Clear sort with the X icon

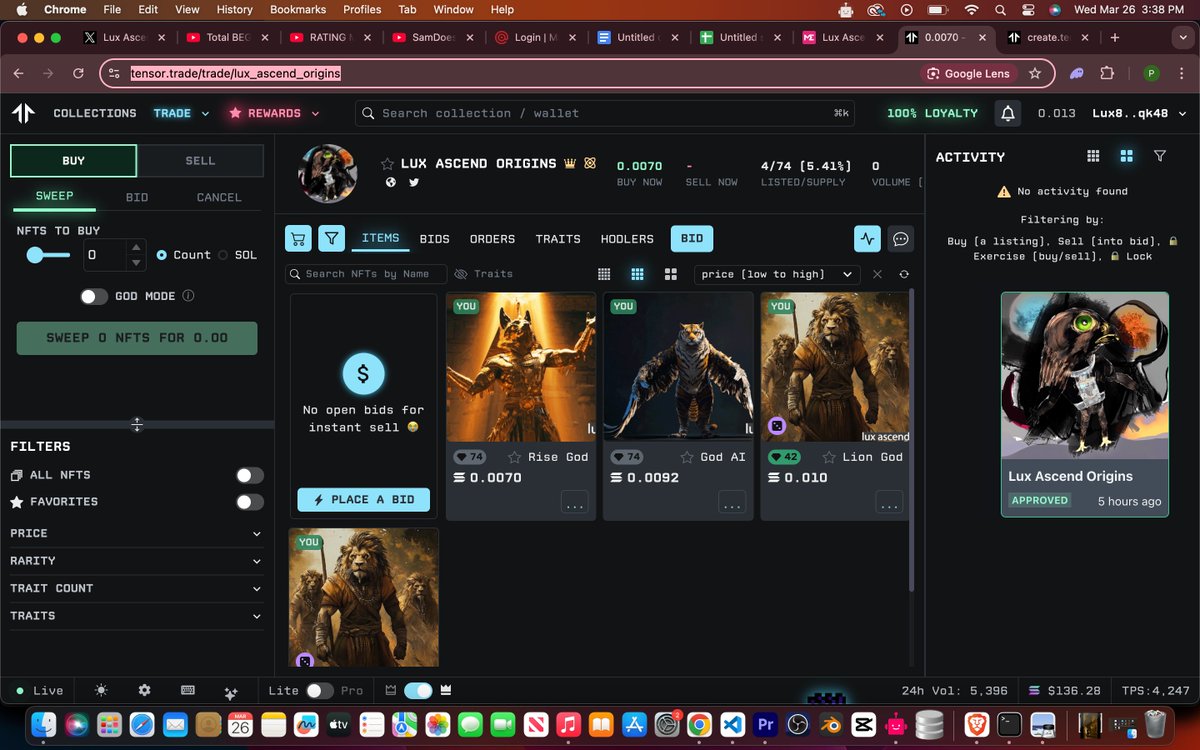(x=877, y=274)
